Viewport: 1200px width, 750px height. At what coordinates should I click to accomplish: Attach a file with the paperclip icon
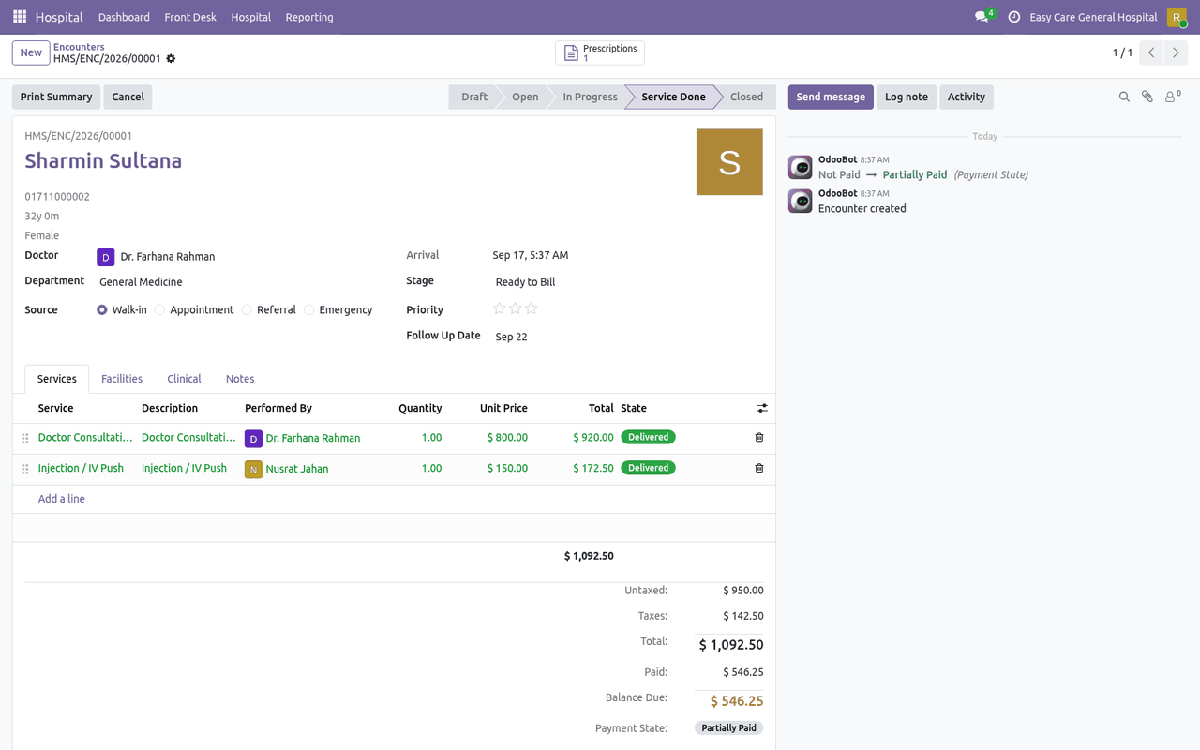coord(1147,97)
